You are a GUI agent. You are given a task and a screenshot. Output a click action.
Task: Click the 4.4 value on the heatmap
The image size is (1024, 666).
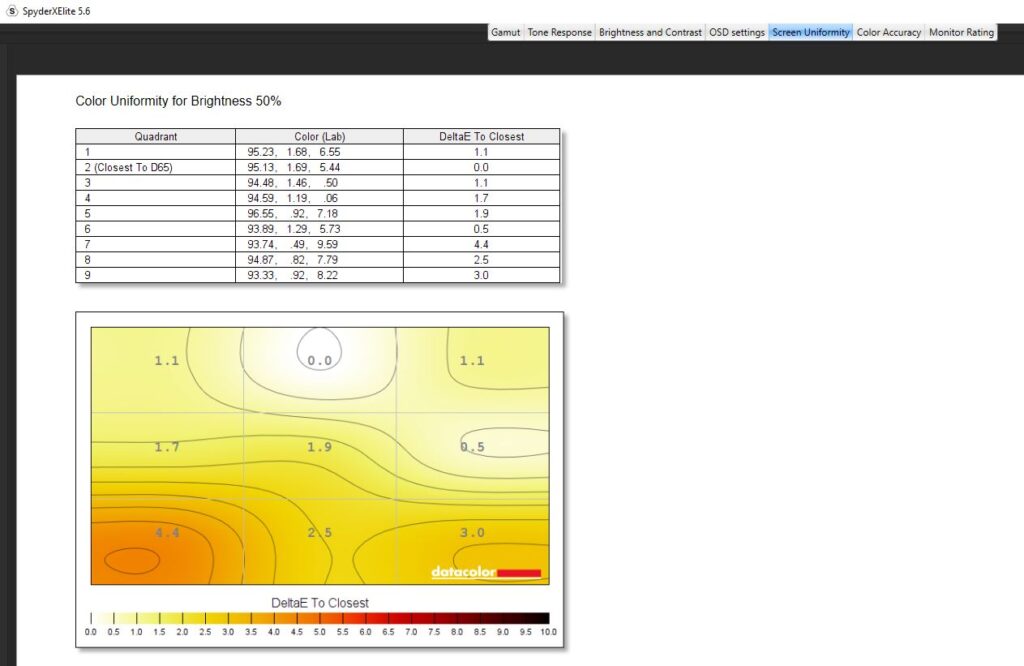tap(167, 533)
